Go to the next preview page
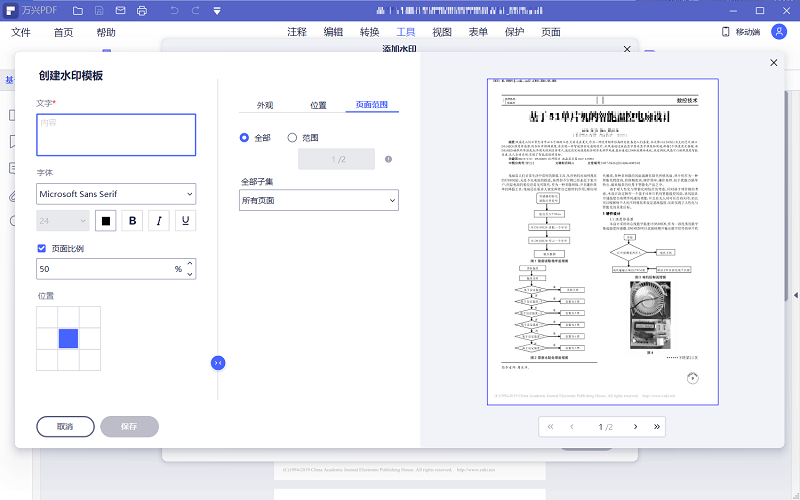800x500 pixels. click(x=635, y=427)
